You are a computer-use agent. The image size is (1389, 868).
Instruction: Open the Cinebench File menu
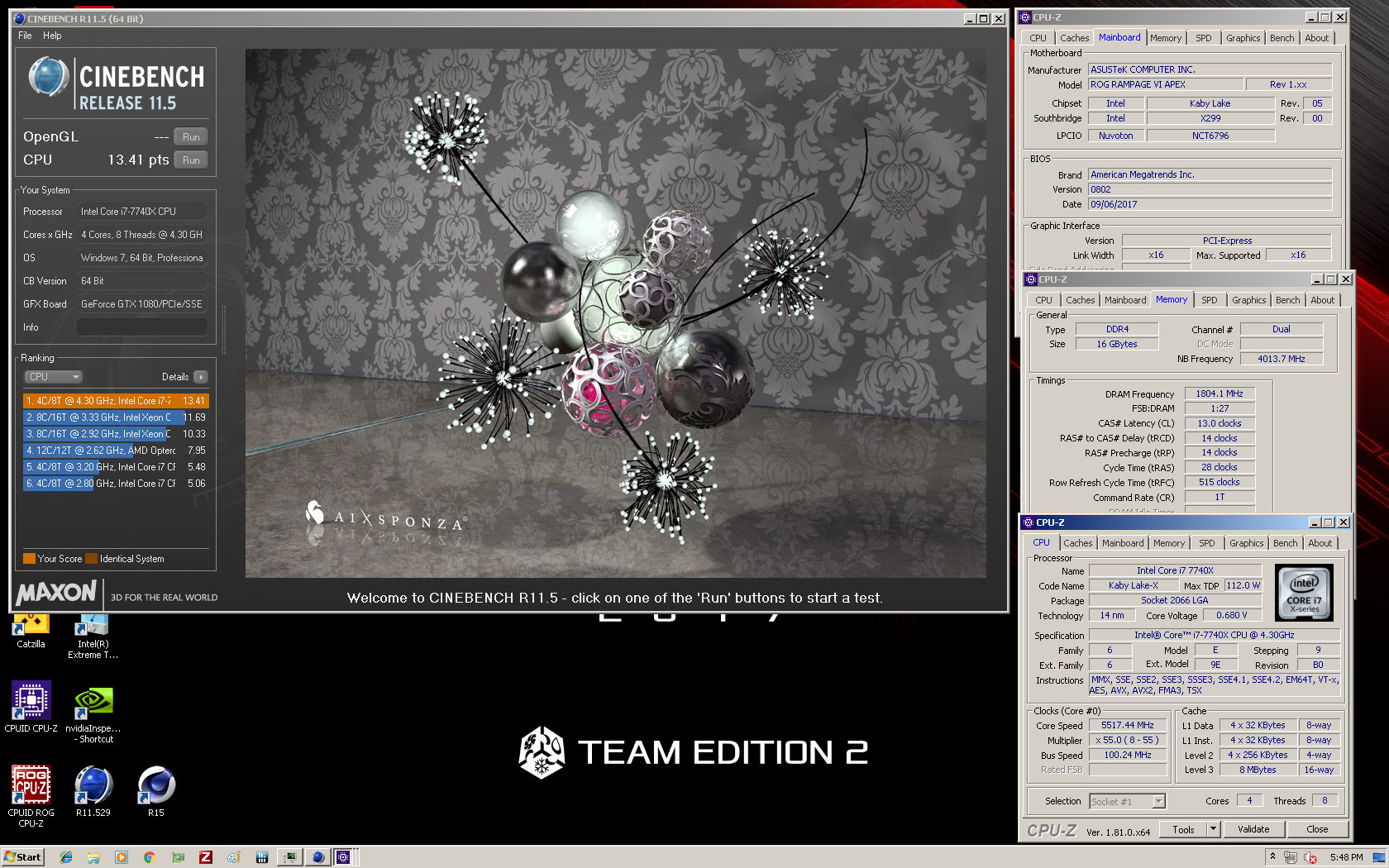tap(25, 36)
